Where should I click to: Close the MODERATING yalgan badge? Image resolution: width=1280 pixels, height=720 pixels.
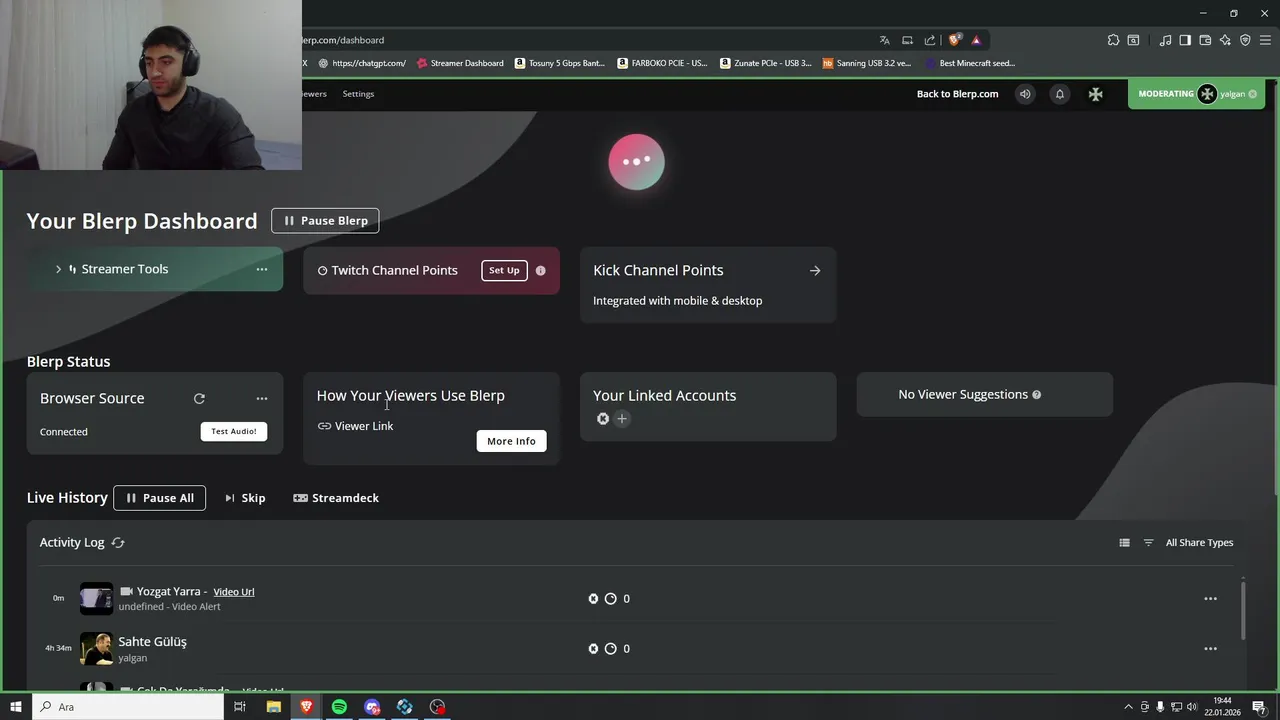(1252, 94)
